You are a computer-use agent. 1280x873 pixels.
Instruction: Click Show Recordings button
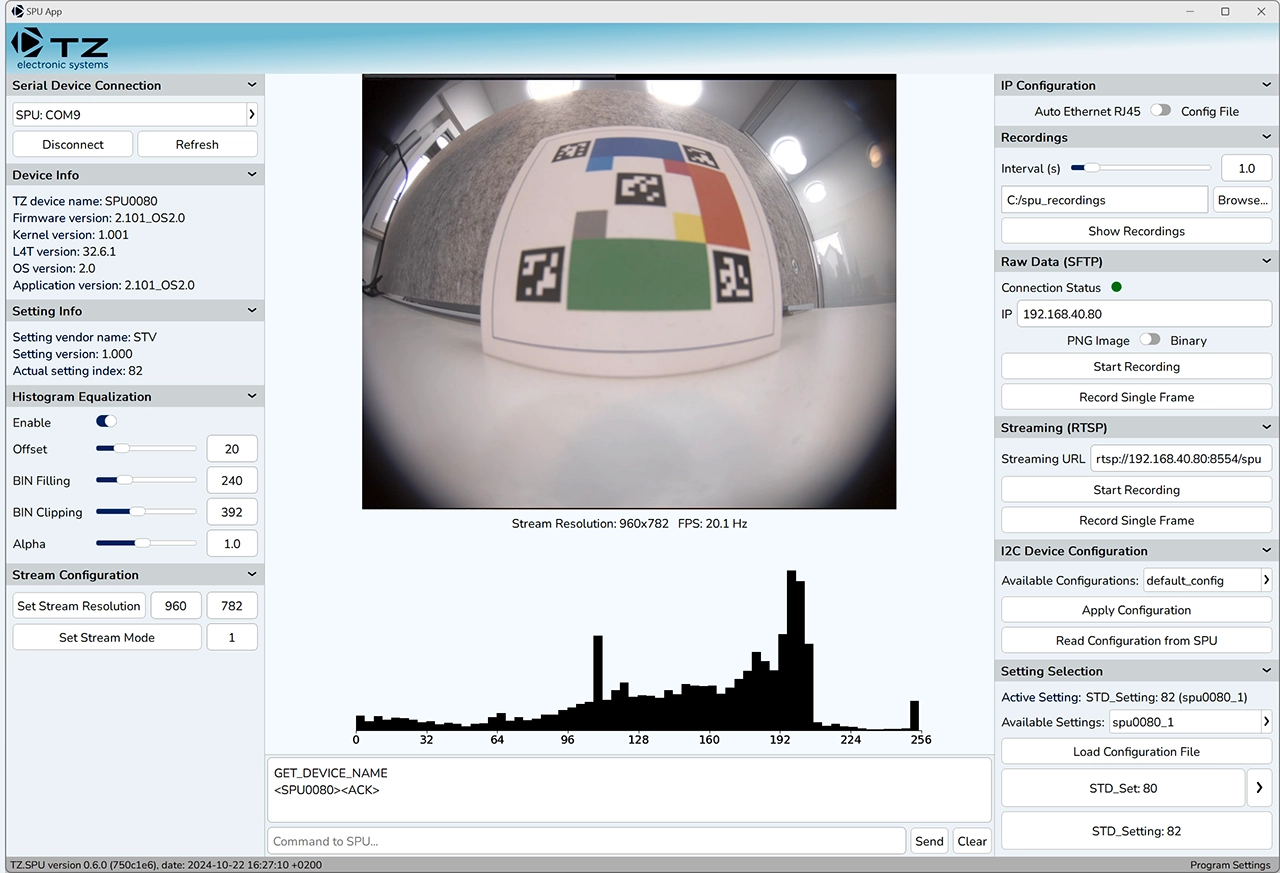[1137, 231]
